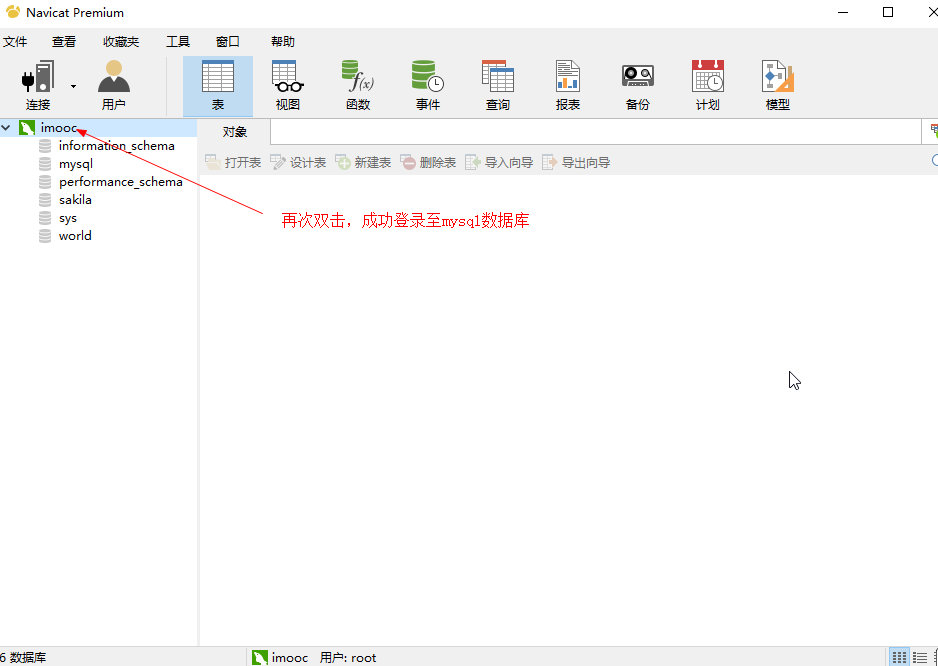Switch to list view in status bar
This screenshot has width=938, height=666.
920,657
